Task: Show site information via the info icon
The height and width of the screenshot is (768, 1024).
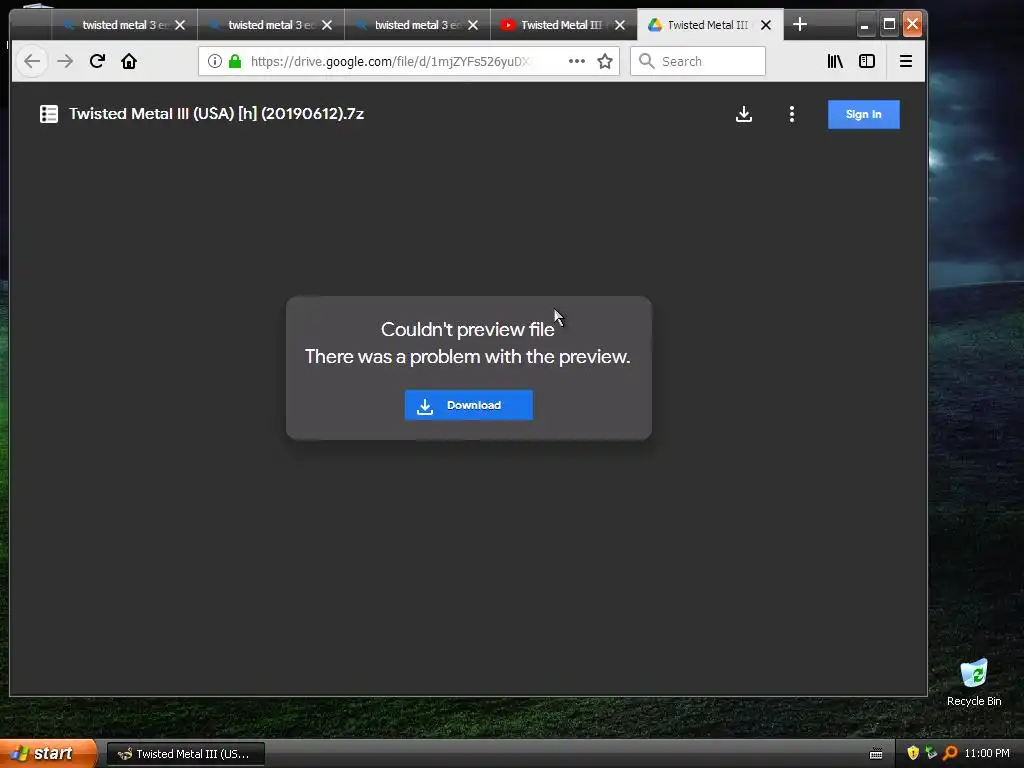Action: [214, 61]
